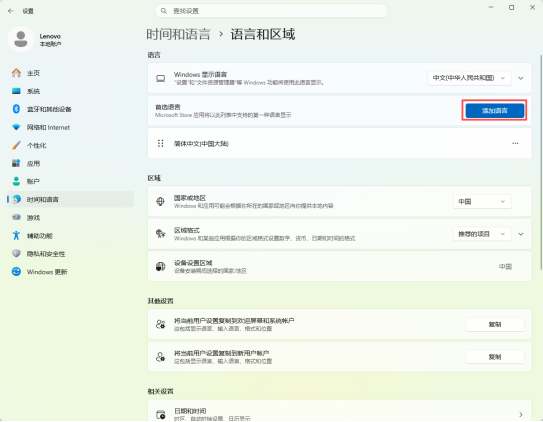Click the 简体中文 language drag handle icon
Viewport: 543px width, 422px height.
[x=160, y=143]
